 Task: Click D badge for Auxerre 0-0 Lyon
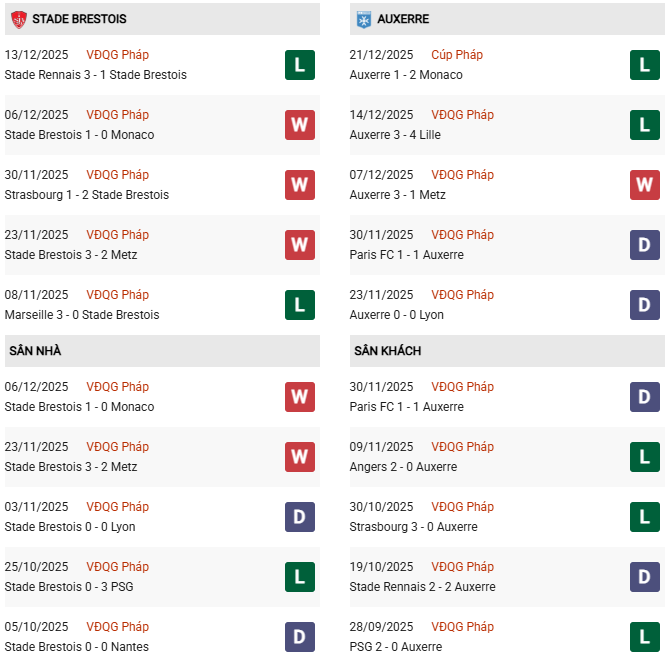(644, 305)
